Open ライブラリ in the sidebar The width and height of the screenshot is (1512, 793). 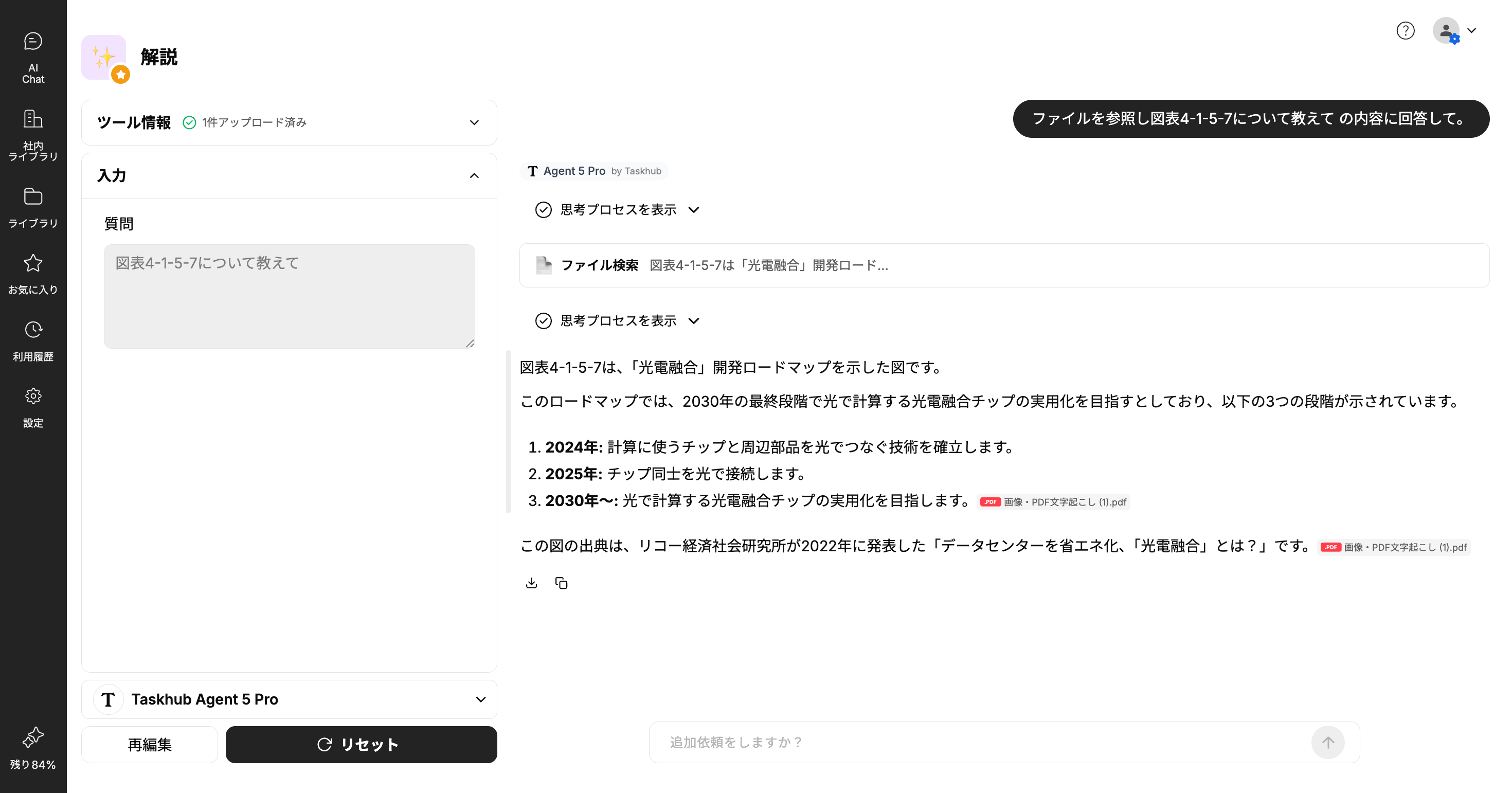tap(33, 207)
